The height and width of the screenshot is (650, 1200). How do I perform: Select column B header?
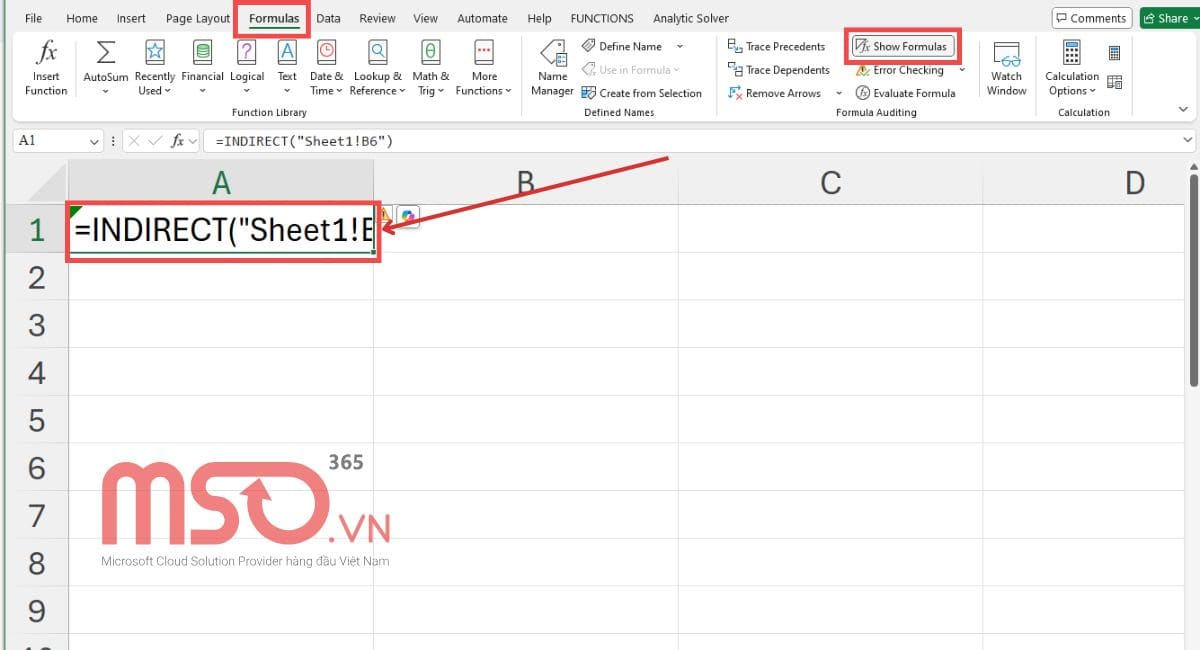coord(525,182)
